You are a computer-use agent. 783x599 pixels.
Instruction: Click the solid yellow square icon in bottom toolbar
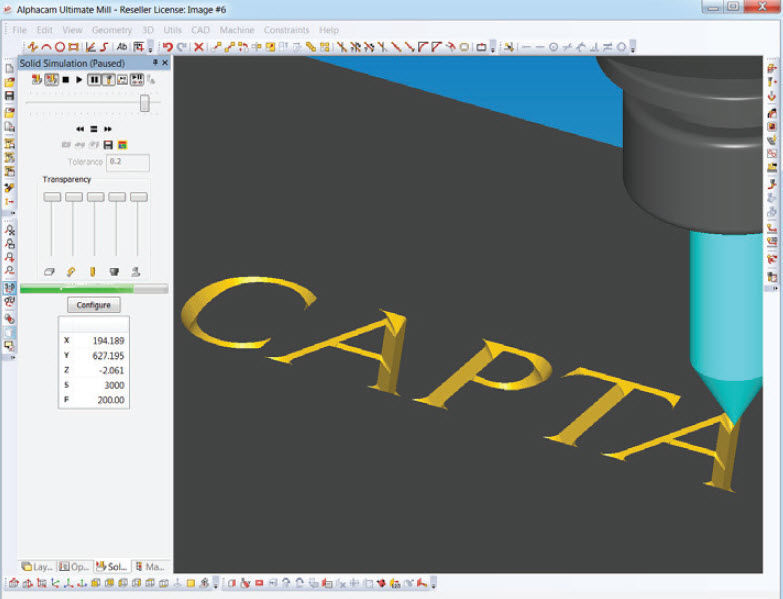(191, 583)
